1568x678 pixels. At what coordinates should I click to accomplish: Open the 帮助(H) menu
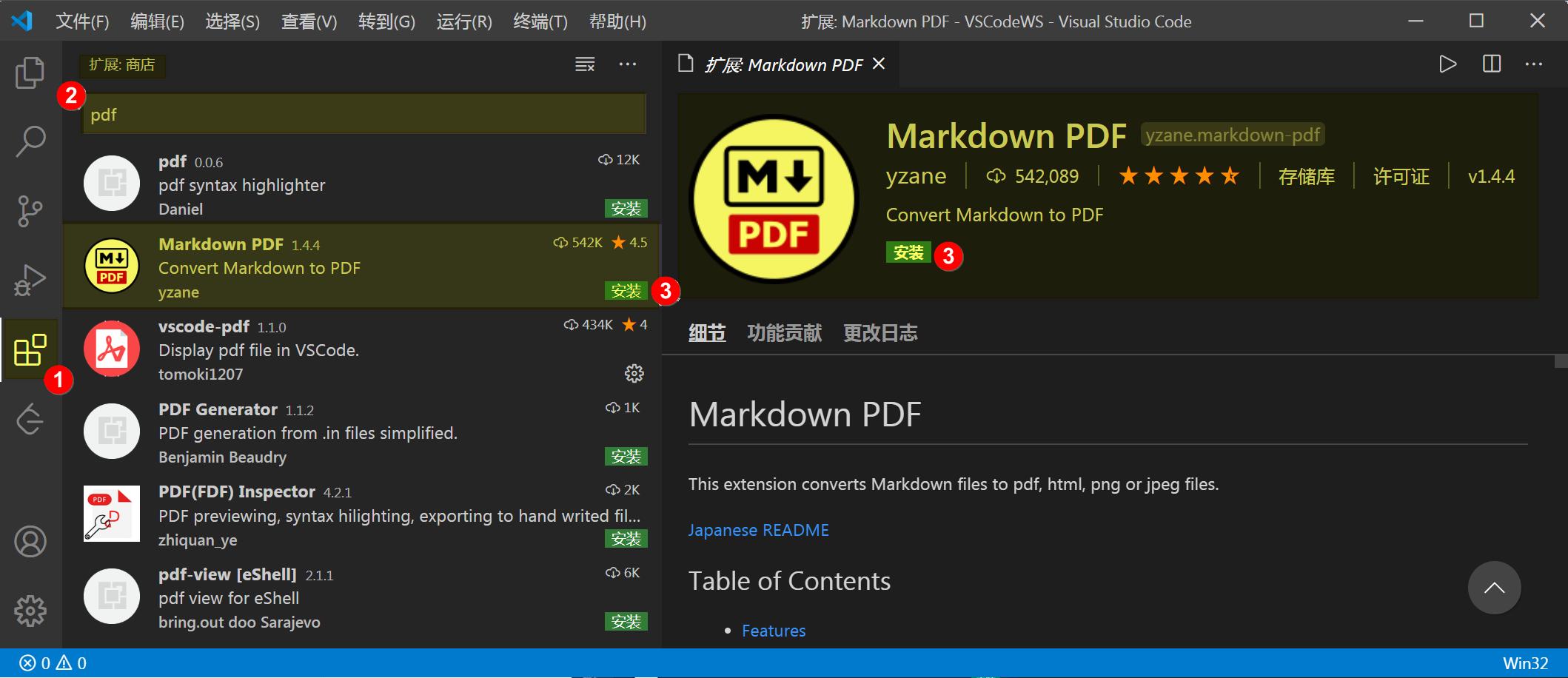(x=617, y=22)
